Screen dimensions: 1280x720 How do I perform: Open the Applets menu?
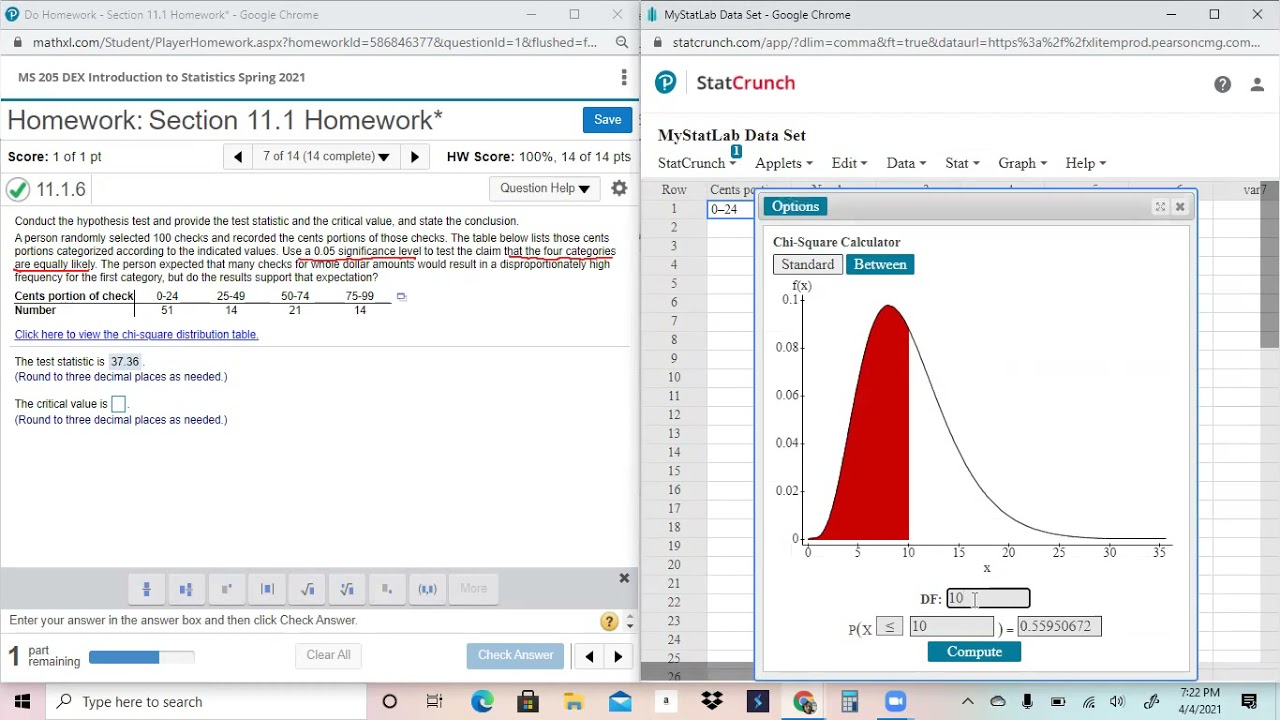[783, 163]
